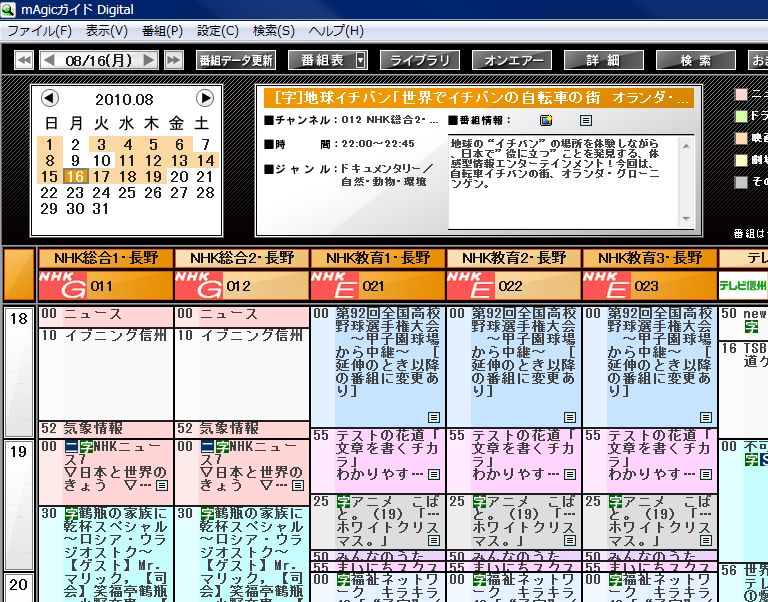
Task: Open detail icon of 022 高校野球 program
Action: (570, 417)
